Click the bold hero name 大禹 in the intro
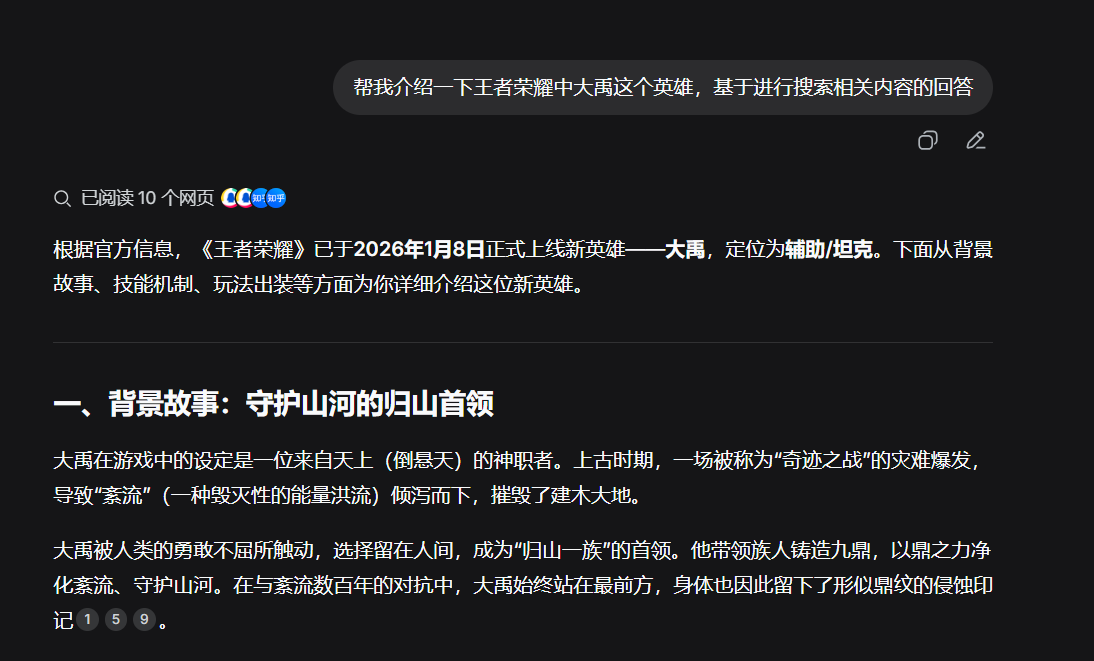Screen dimensions: 1094x661 tap(684, 250)
